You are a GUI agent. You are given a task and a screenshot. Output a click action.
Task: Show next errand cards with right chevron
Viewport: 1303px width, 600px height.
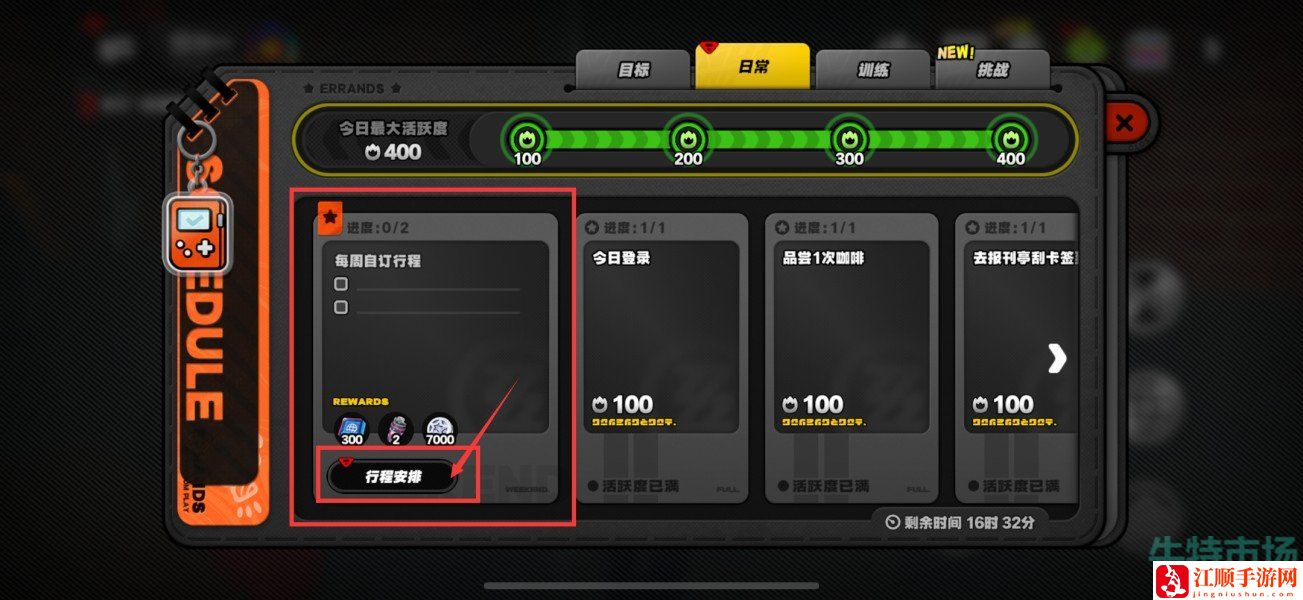tap(1056, 359)
